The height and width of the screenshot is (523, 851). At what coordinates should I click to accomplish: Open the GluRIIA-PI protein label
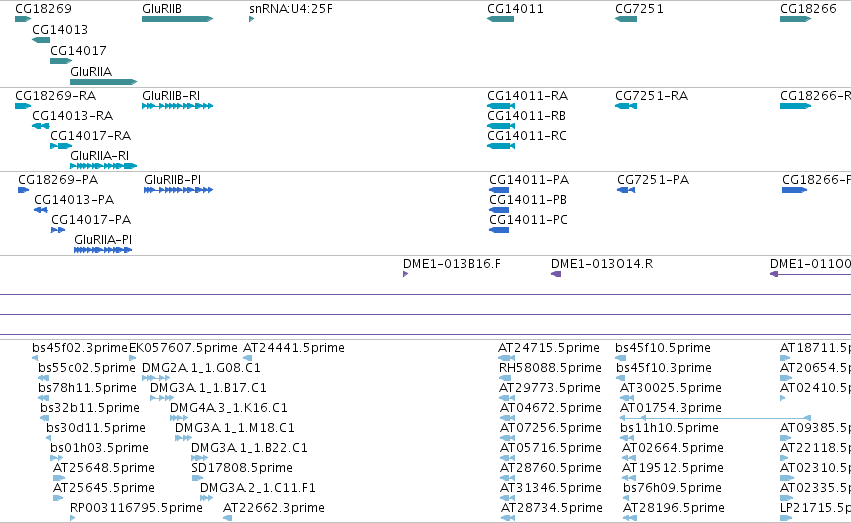(x=103, y=240)
